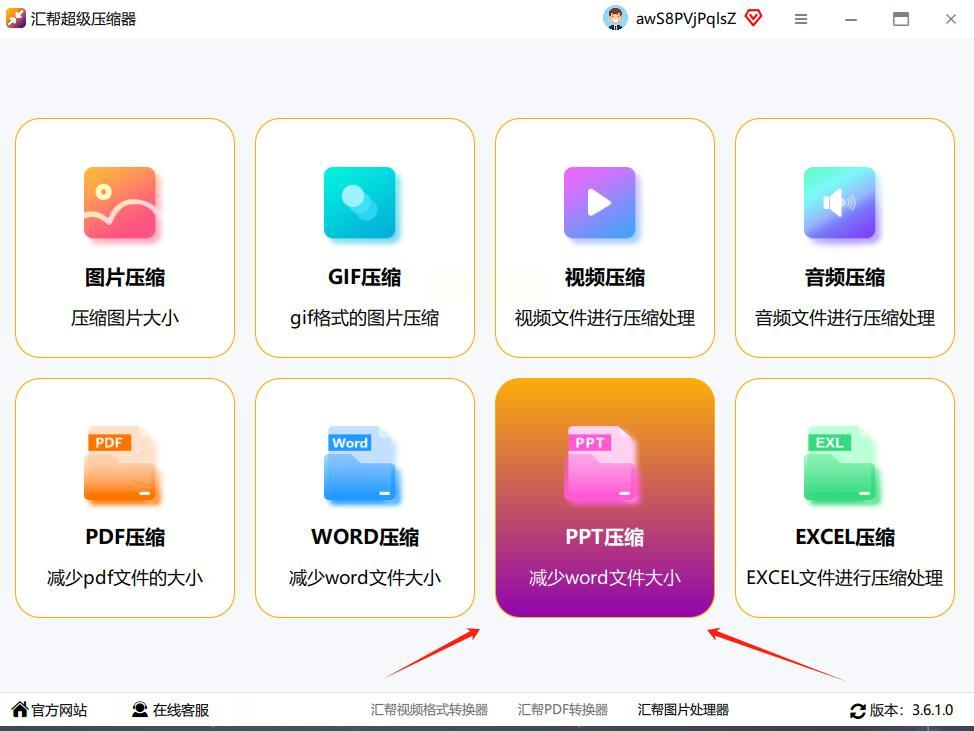Click the app logo in title bar

coord(16,19)
